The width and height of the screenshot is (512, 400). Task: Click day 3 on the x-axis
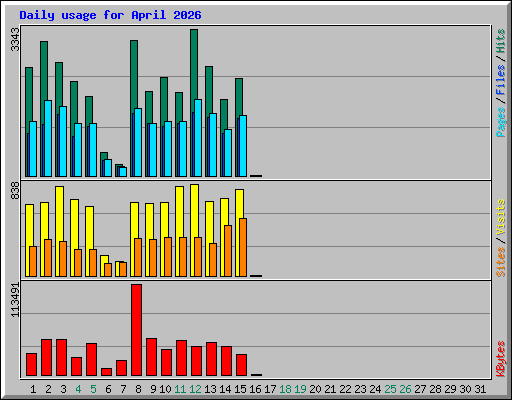63,389
